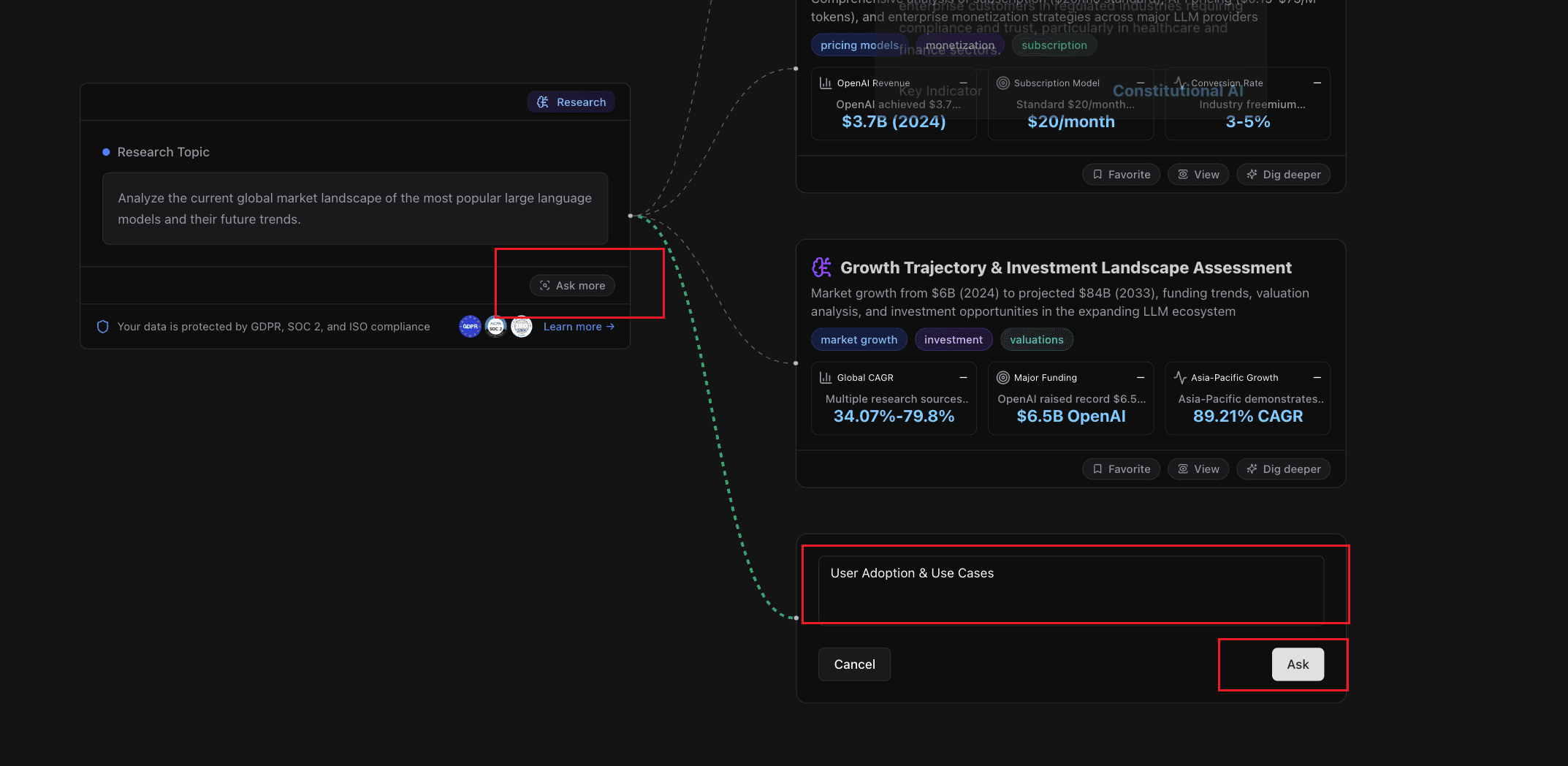Select the valuations tag
Image resolution: width=1568 pixels, height=766 pixels.
click(1037, 340)
